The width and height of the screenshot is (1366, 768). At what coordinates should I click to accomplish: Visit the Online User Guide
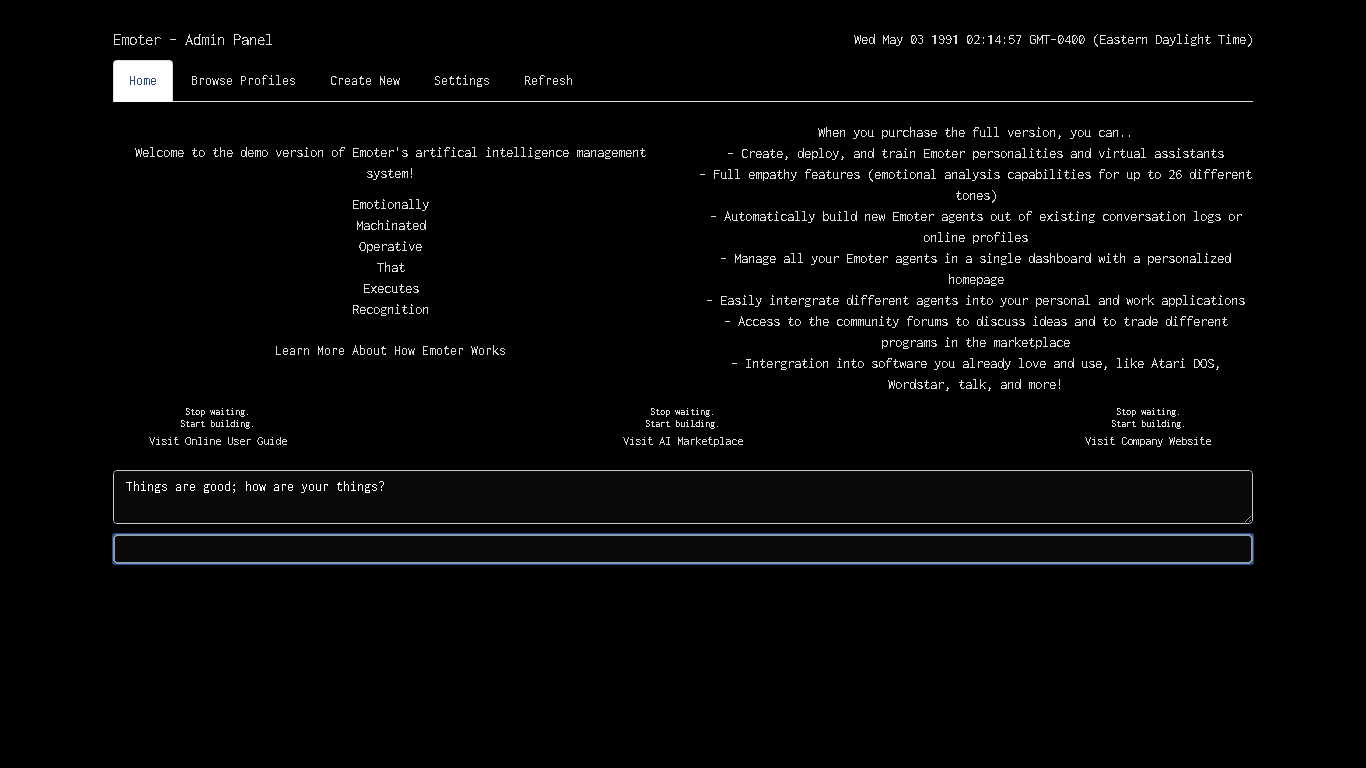coord(218,441)
